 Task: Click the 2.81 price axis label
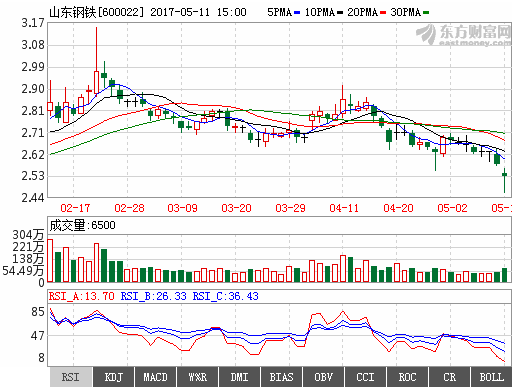[33, 111]
